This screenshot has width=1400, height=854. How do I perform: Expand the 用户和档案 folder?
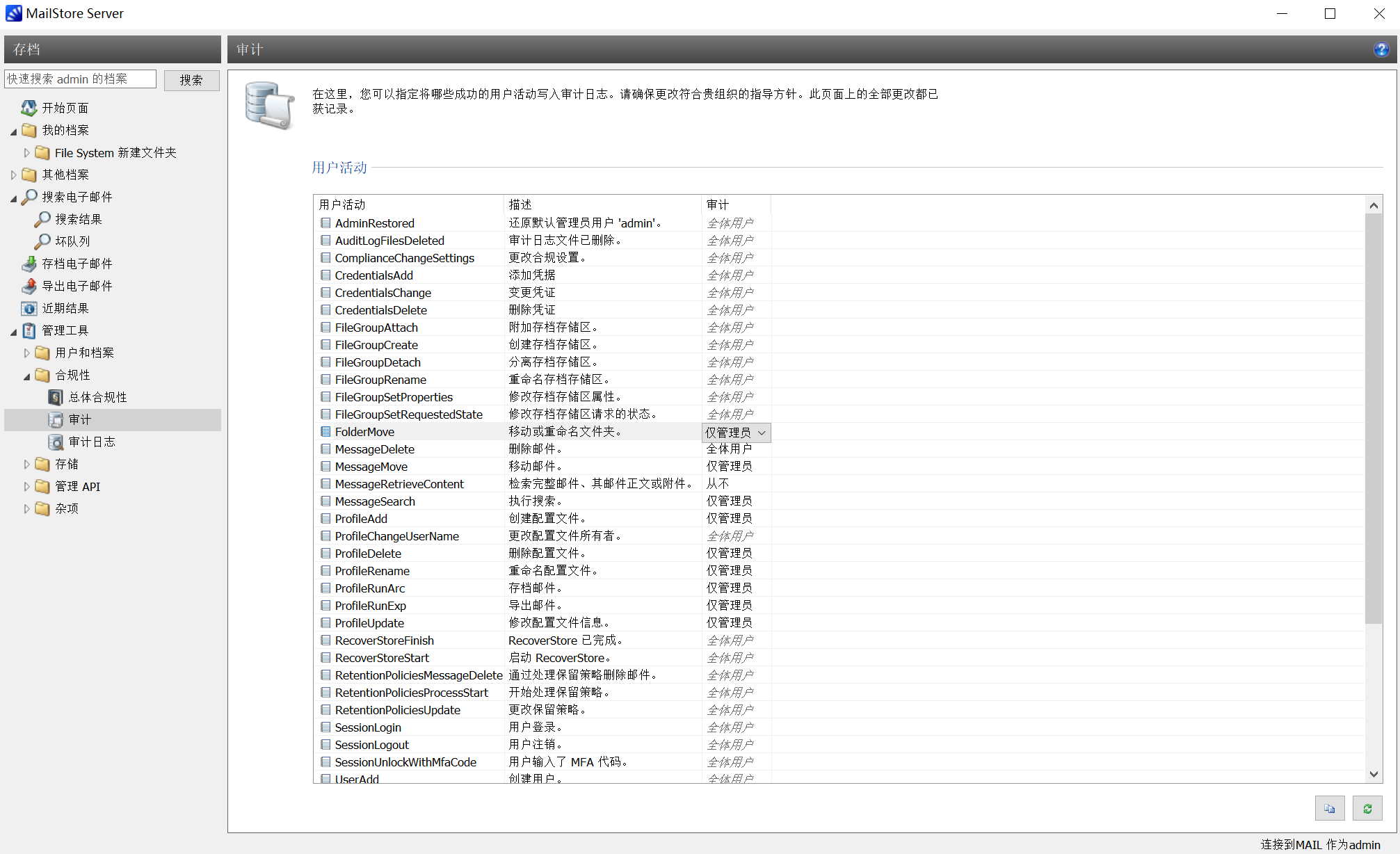pos(27,353)
